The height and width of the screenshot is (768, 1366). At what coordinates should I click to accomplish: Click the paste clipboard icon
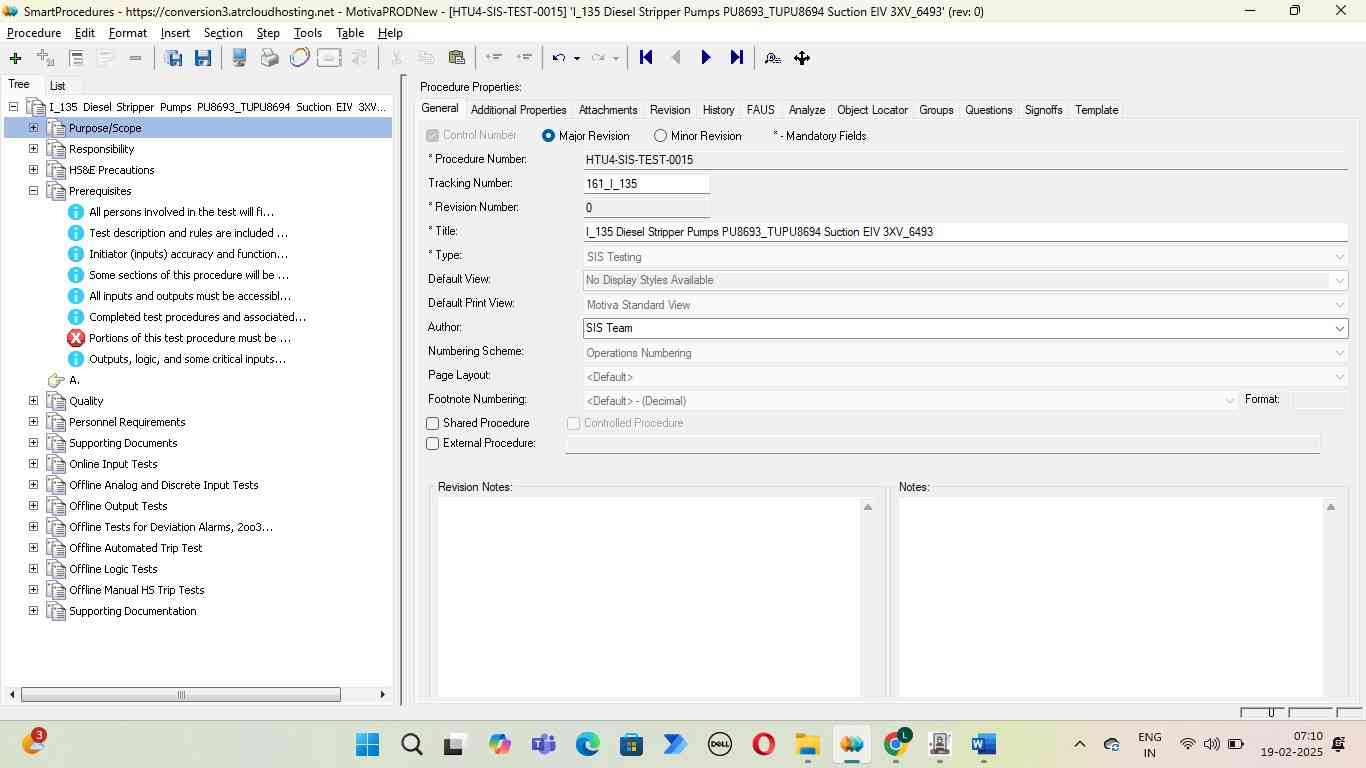(456, 58)
